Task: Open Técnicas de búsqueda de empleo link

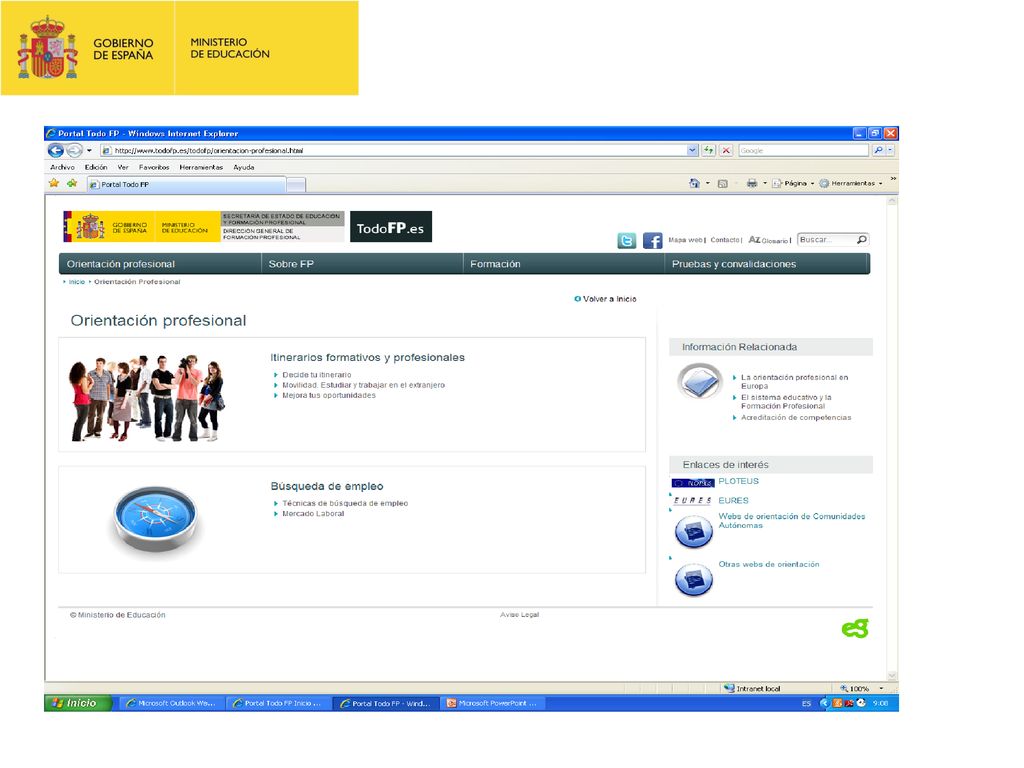Action: (x=345, y=504)
